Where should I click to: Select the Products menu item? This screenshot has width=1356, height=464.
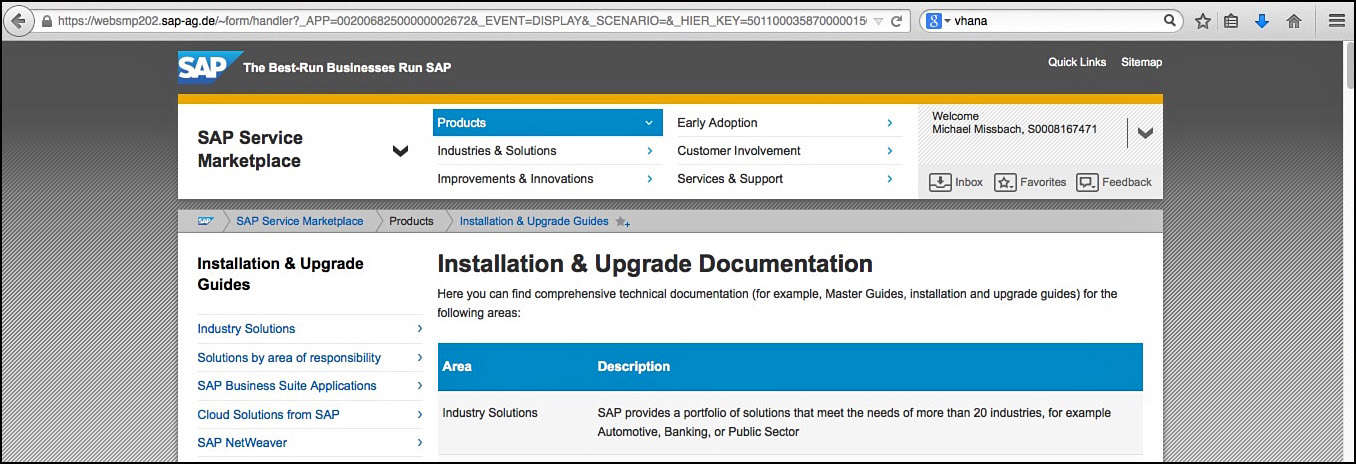click(x=547, y=123)
